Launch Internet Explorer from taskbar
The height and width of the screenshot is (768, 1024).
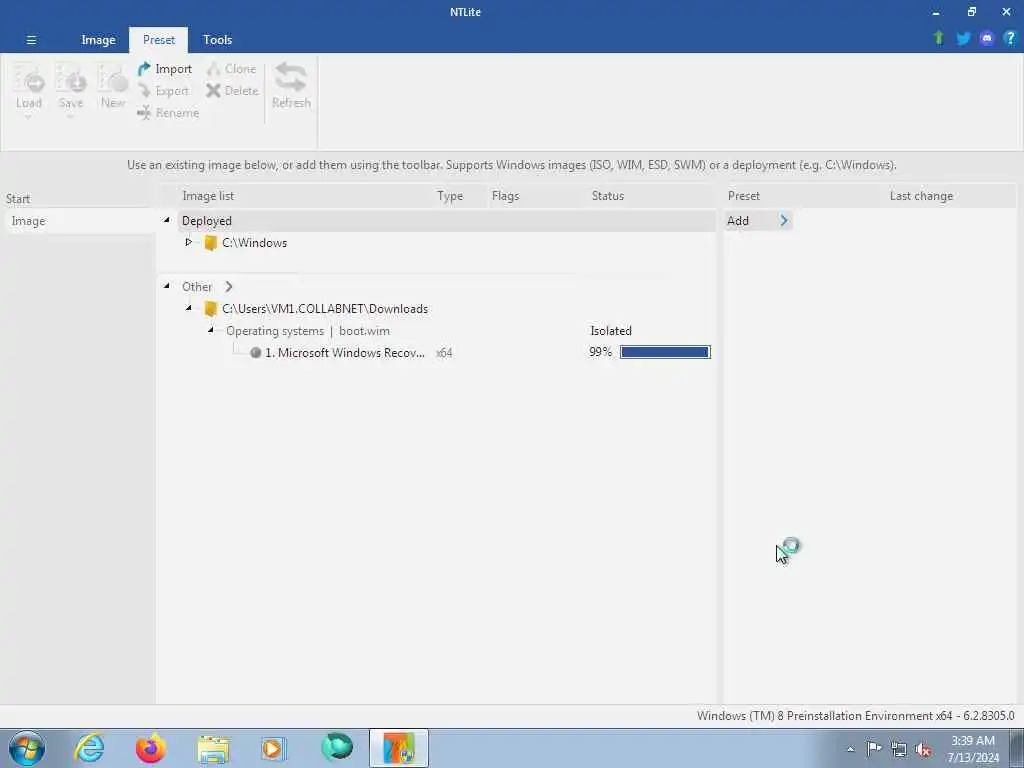[x=89, y=748]
